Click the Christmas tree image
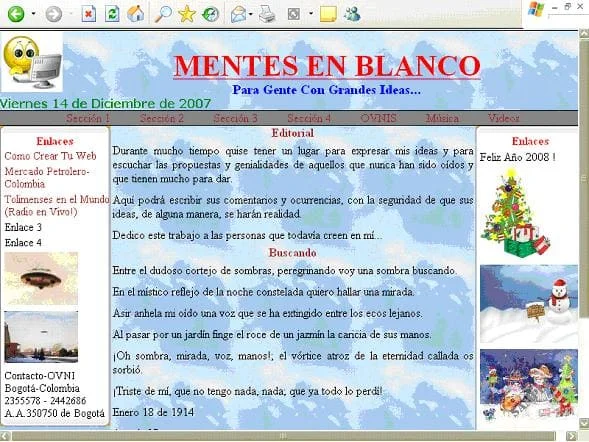 (x=515, y=213)
